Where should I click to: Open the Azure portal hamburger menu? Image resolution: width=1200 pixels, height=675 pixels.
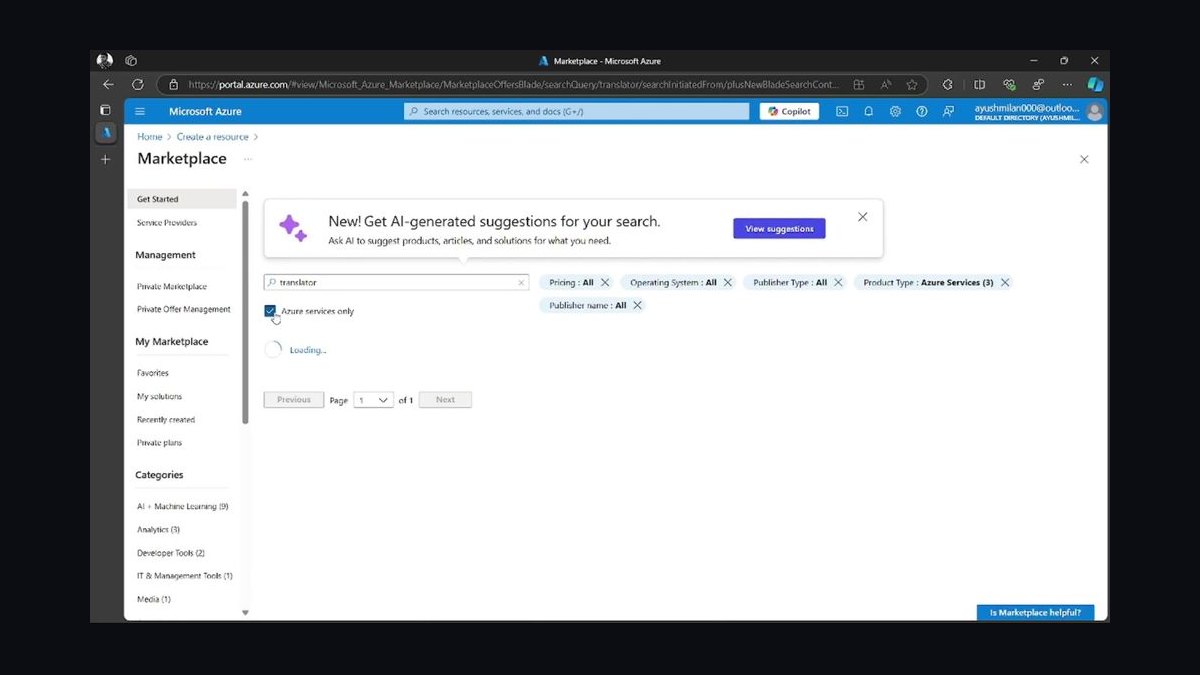140,111
